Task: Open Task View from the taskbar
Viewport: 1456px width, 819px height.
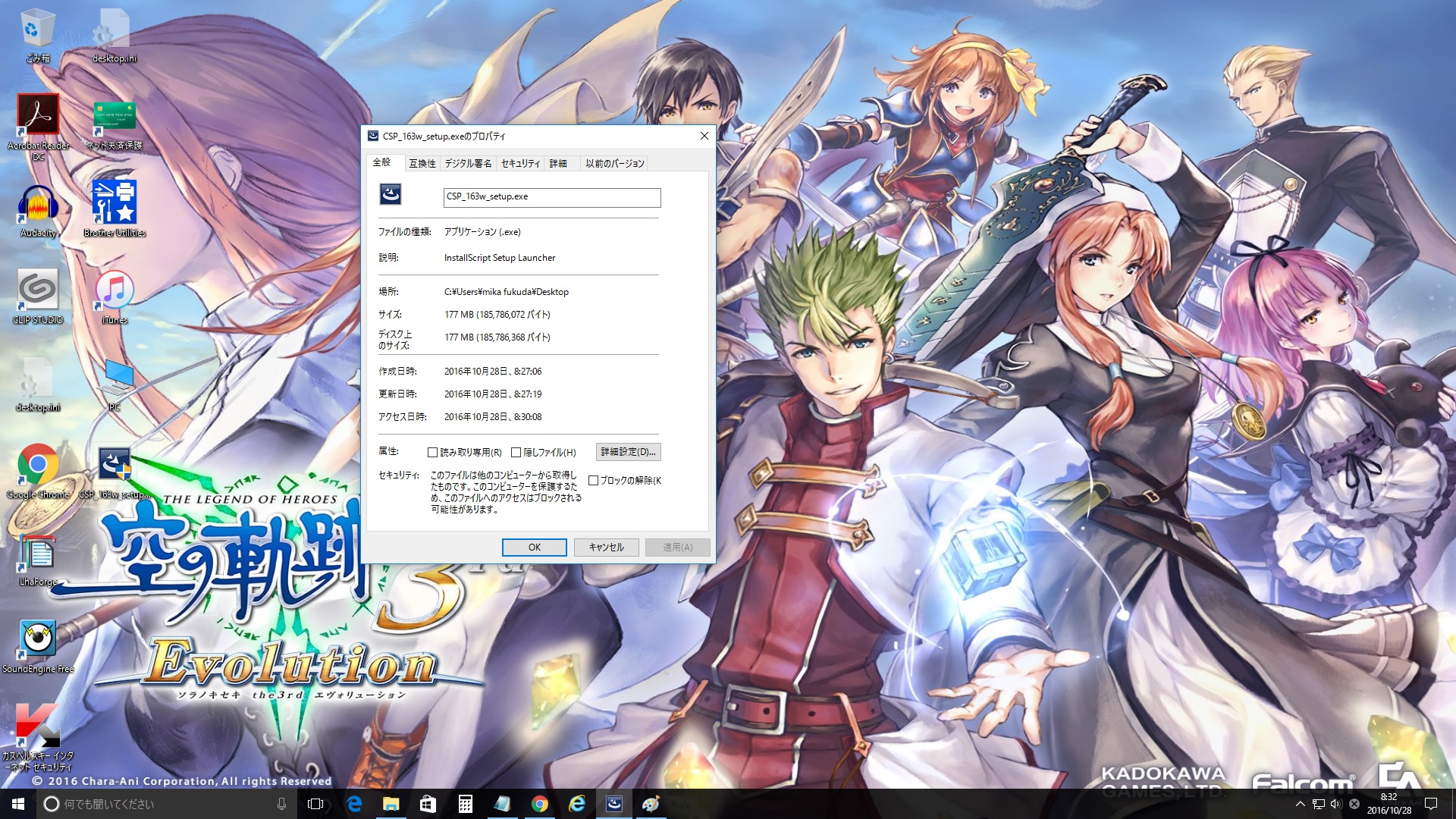Action: point(315,804)
